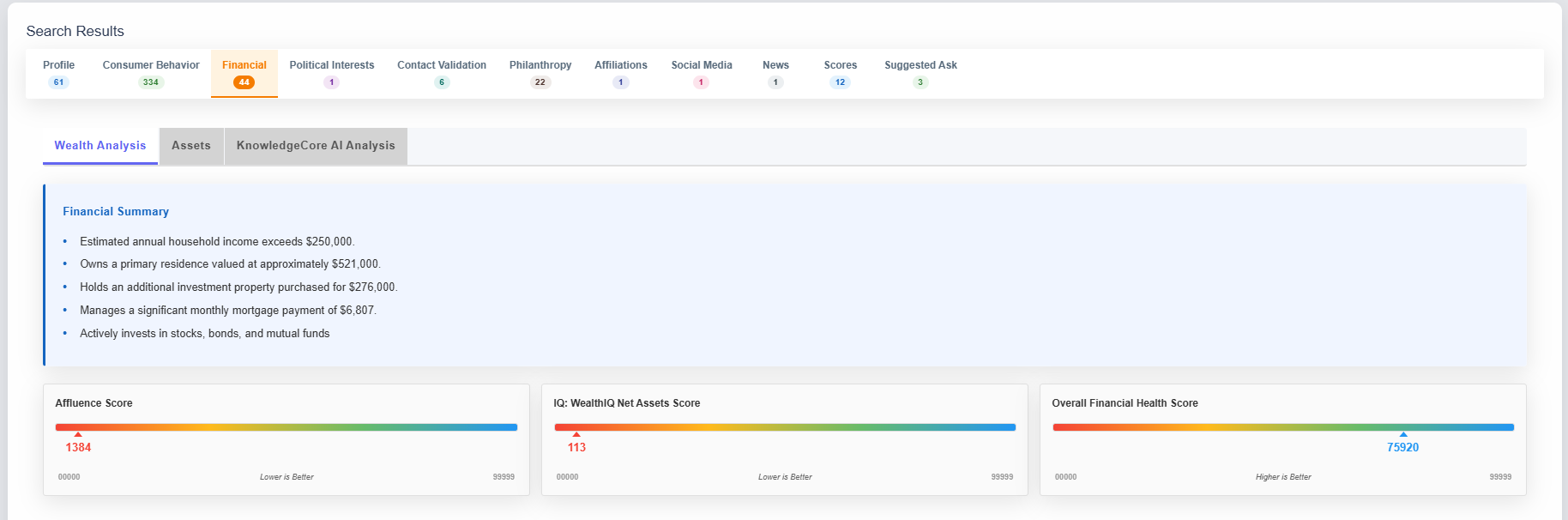This screenshot has height=520, width=1568.
Task: Open the Political Interests tab
Action: 332,73
